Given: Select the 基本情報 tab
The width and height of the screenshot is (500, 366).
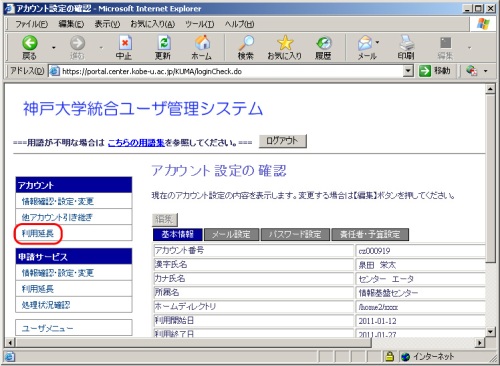Looking at the screenshot, I should (178, 235).
